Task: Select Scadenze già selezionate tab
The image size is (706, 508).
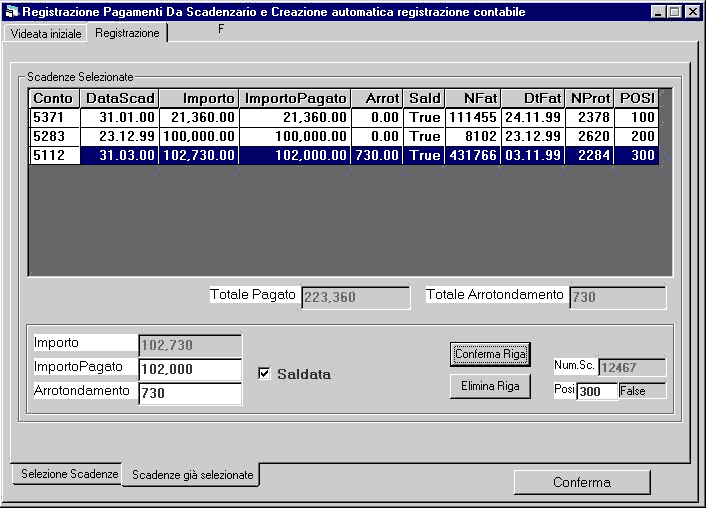Action: coord(192,475)
